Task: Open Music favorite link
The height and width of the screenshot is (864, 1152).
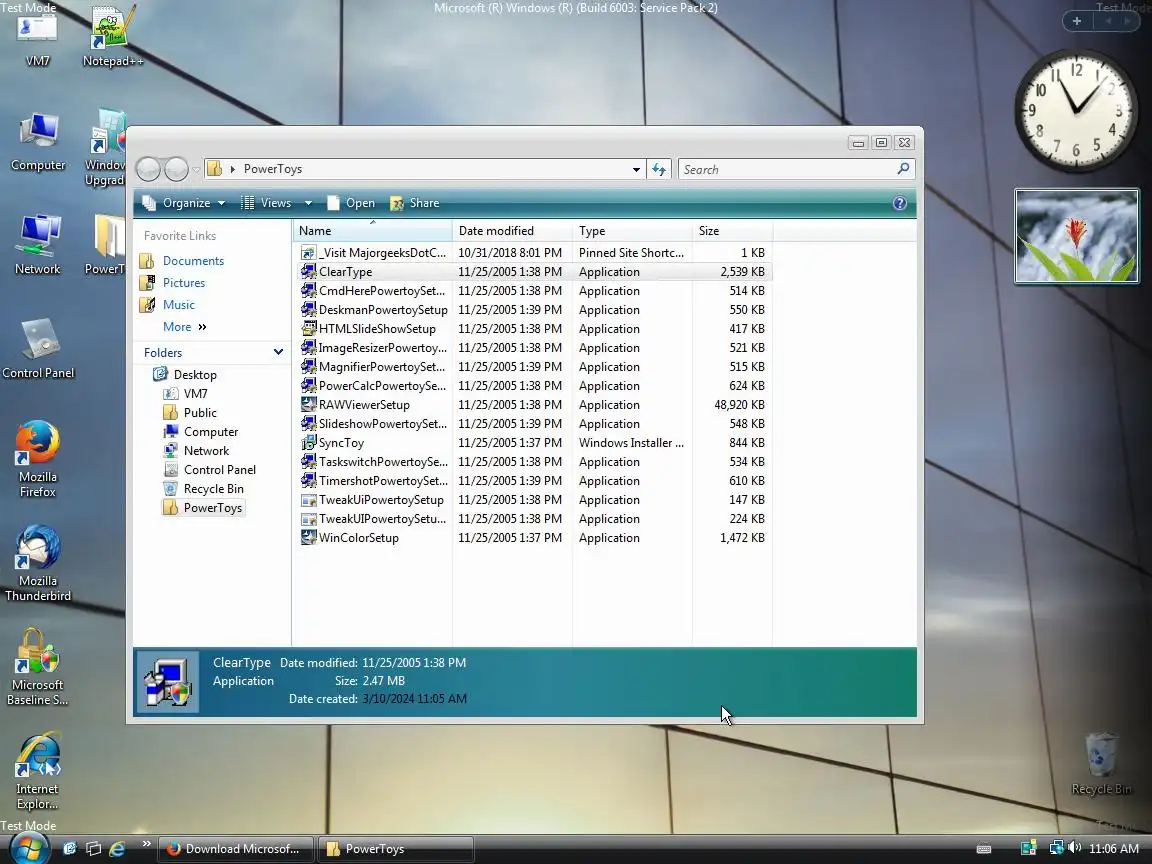Action: tap(179, 305)
